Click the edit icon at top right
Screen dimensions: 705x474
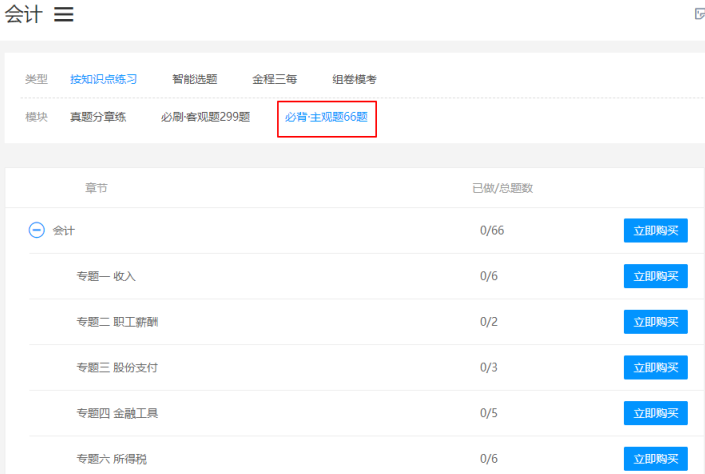(699, 14)
